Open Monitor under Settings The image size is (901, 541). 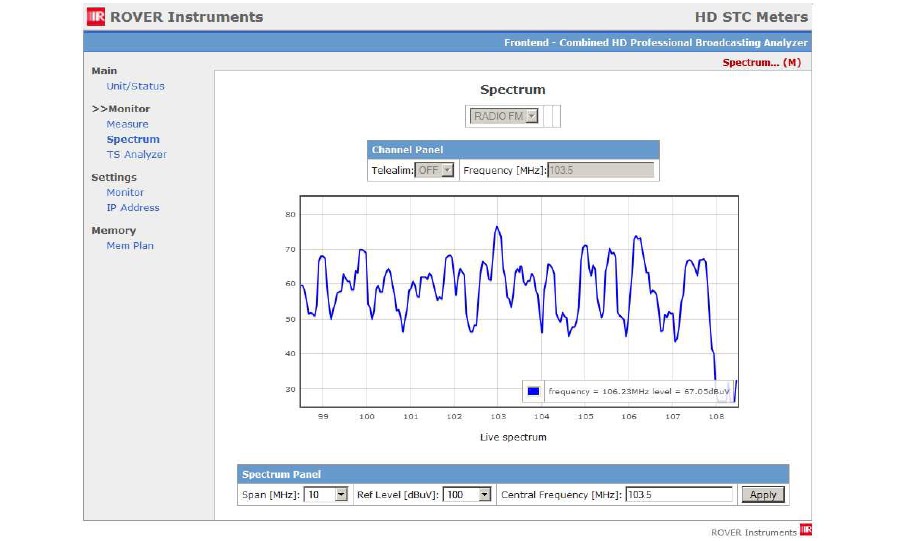click(125, 193)
